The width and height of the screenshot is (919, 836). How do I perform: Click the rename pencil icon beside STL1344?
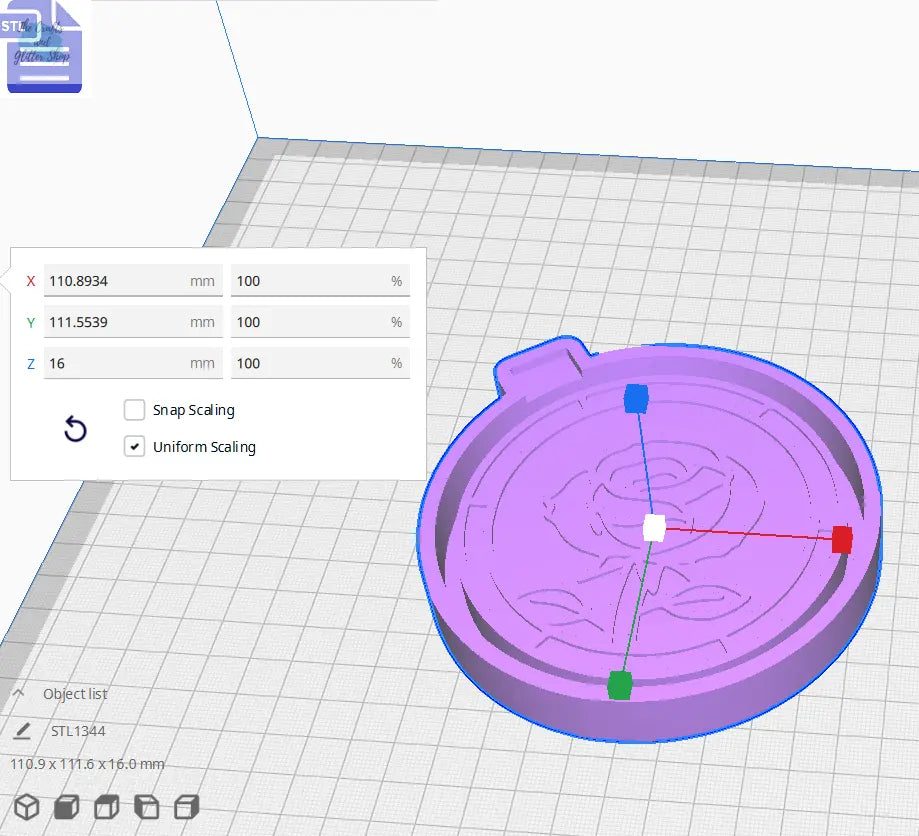coord(22,730)
